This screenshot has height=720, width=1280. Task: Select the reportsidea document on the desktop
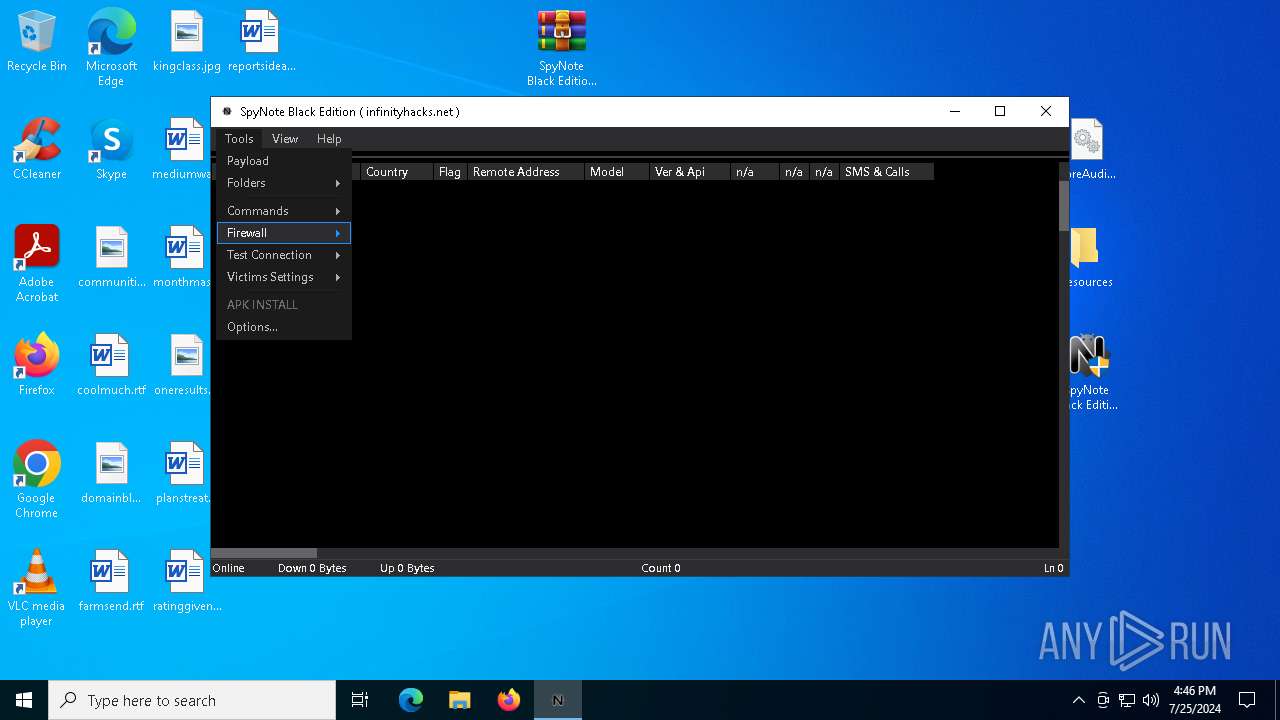click(261, 41)
